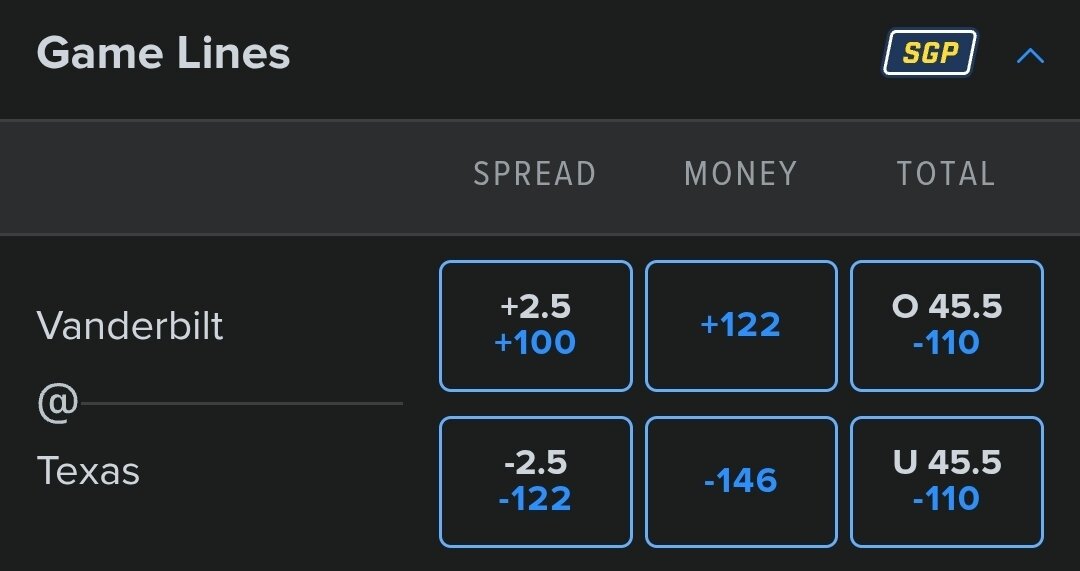Click the SGP same game parlay badge
Screen dimensions: 1080x571
coord(930,53)
